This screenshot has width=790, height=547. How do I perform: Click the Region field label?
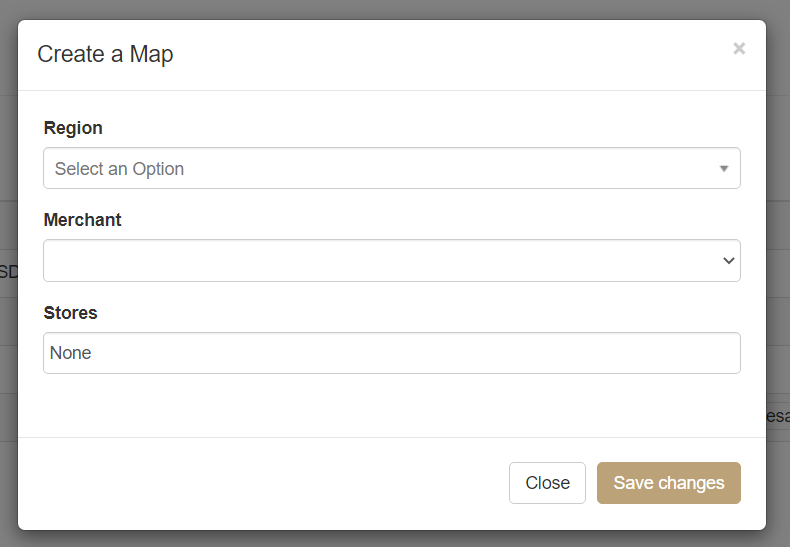tap(73, 128)
